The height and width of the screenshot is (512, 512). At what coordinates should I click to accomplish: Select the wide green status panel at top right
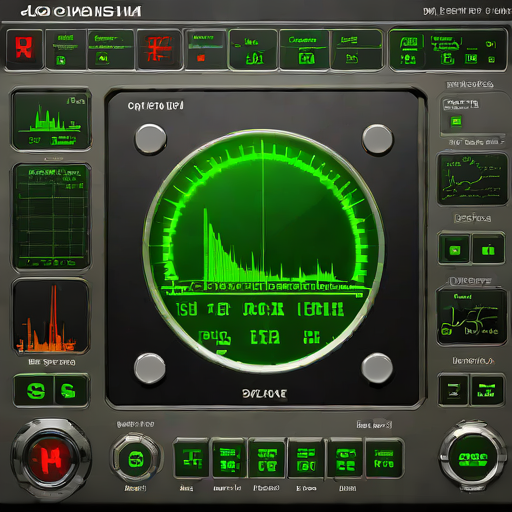(x=448, y=50)
